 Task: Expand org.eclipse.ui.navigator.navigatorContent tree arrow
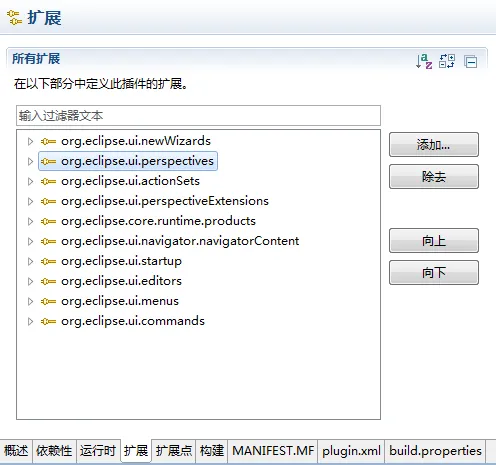30,242
